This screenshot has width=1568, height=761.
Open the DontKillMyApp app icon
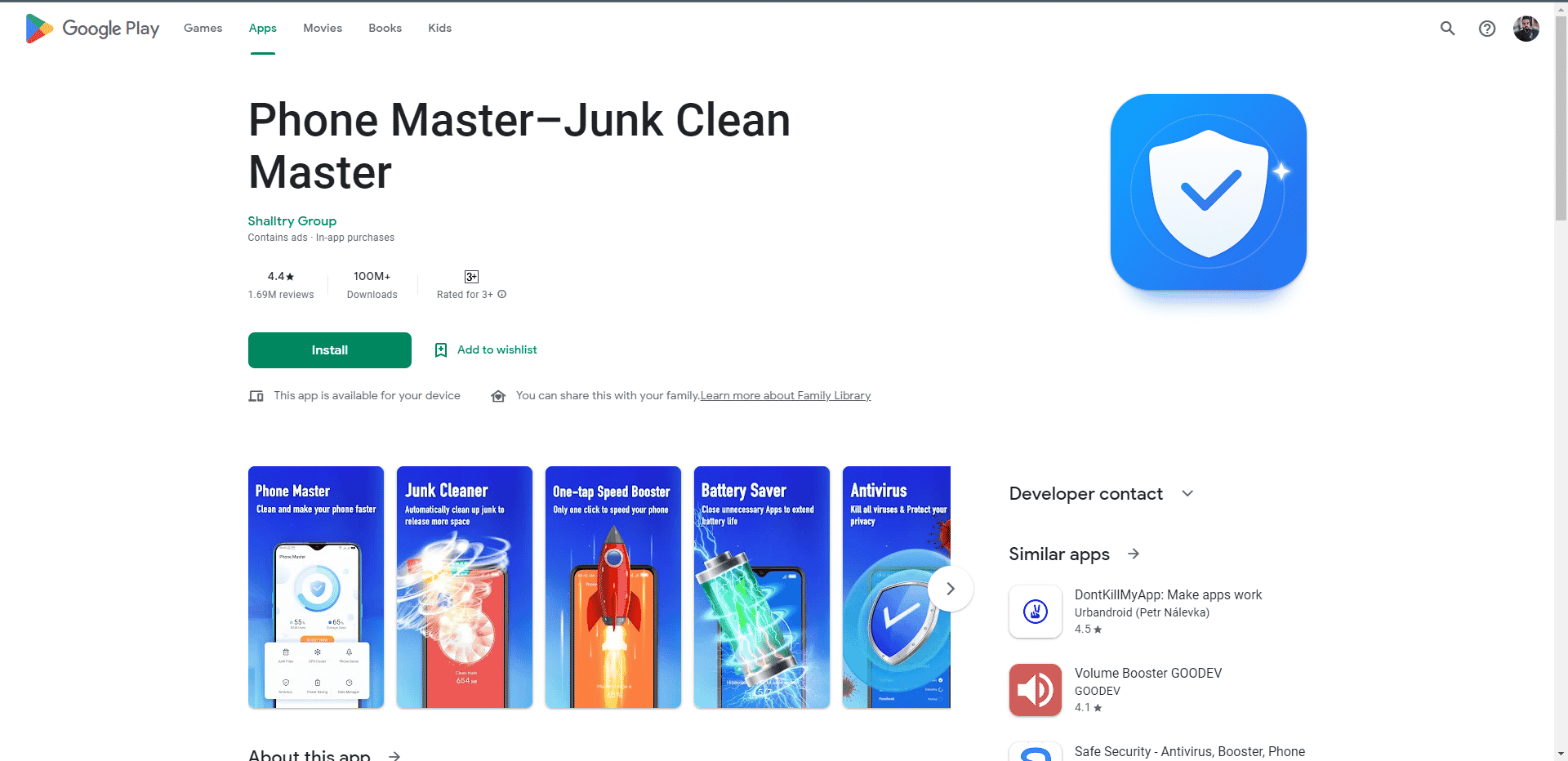[1036, 612]
